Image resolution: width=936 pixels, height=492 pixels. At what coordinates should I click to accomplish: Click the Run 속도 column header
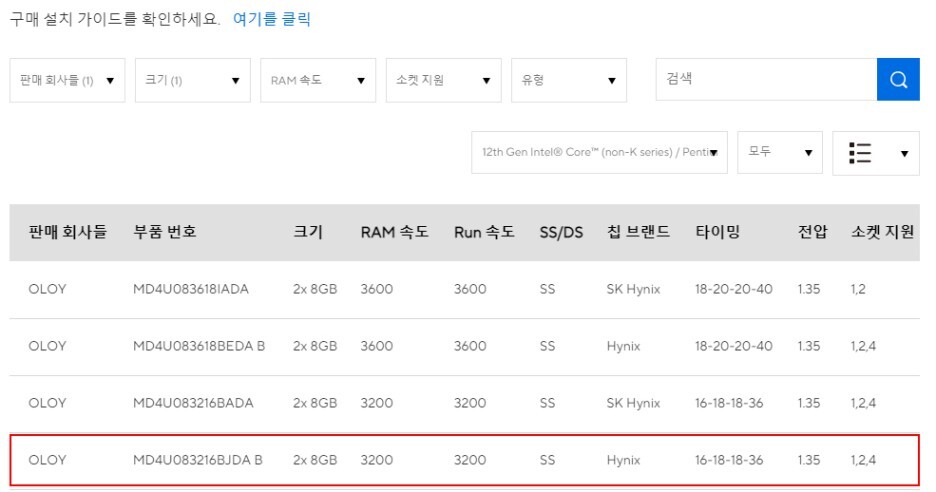(484, 232)
